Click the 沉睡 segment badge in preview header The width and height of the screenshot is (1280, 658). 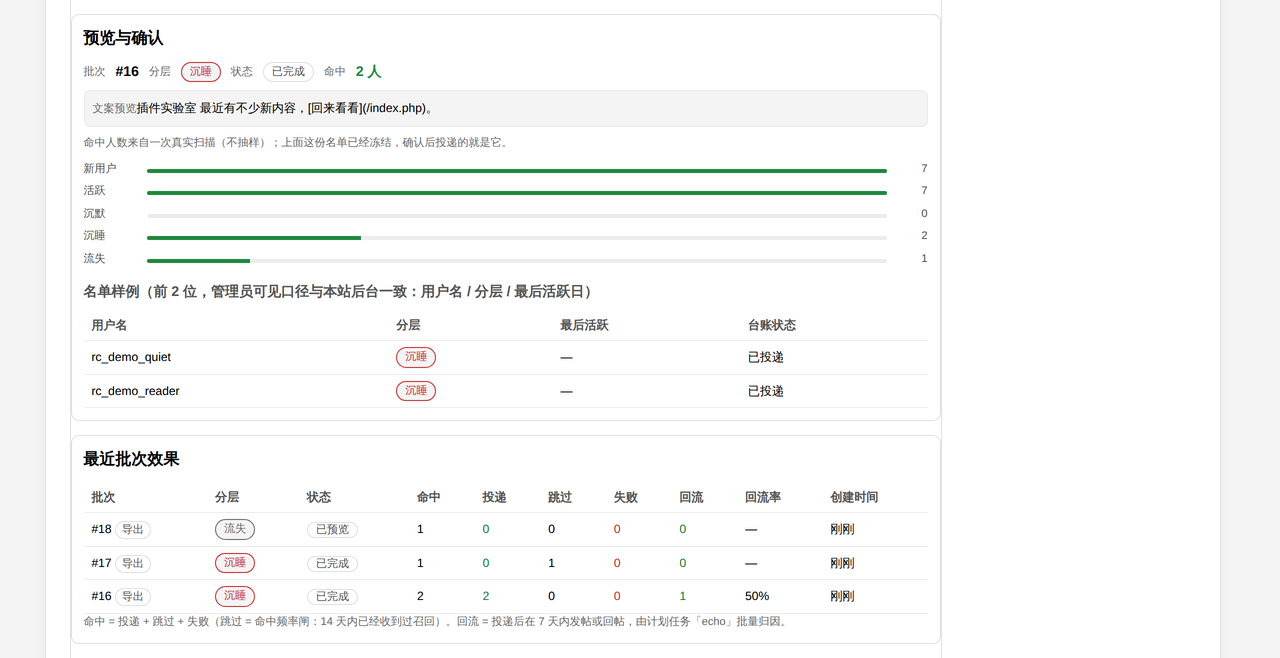click(x=201, y=72)
